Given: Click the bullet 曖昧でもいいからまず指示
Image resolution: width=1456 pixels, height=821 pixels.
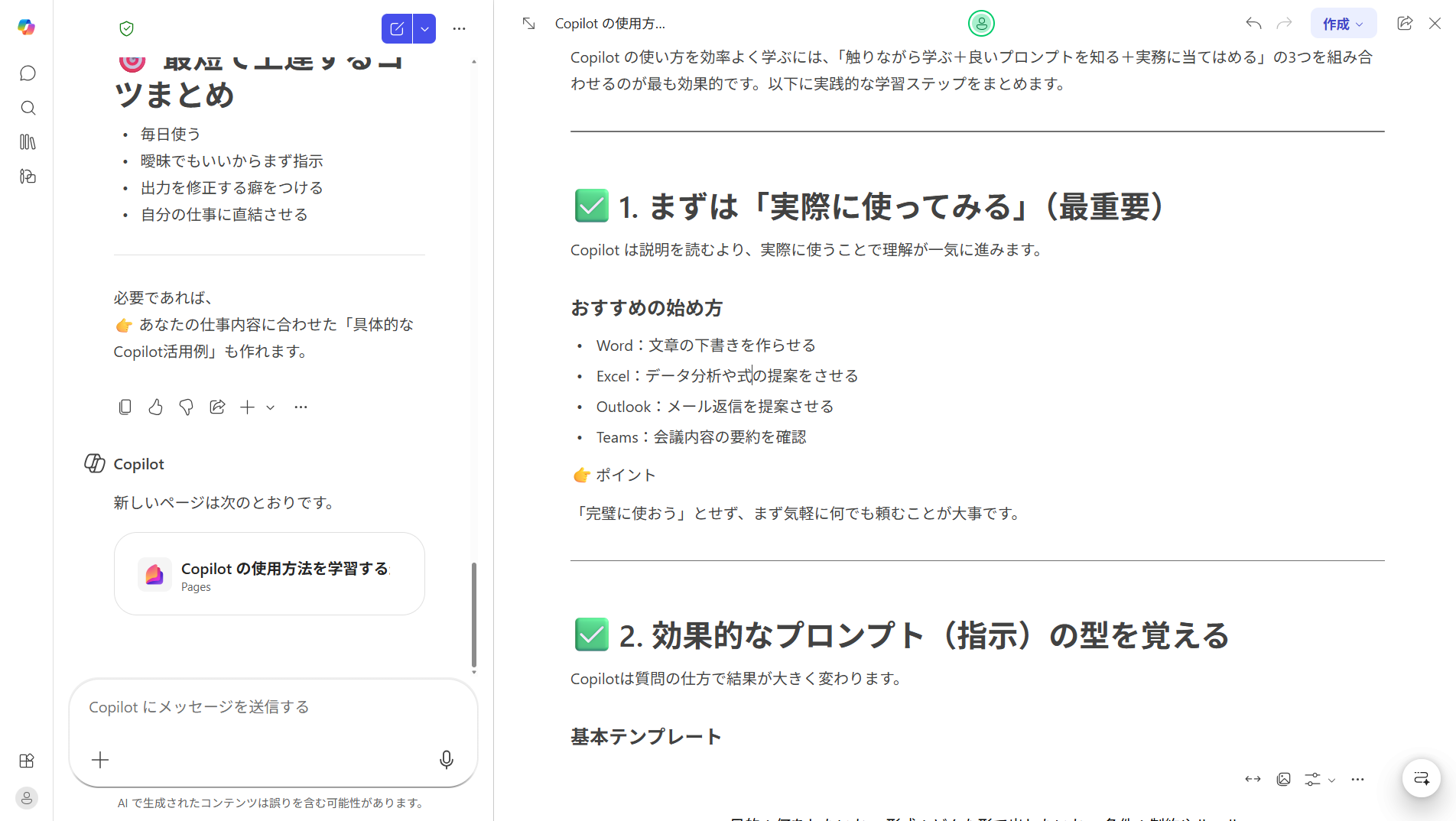Looking at the screenshot, I should (x=232, y=161).
